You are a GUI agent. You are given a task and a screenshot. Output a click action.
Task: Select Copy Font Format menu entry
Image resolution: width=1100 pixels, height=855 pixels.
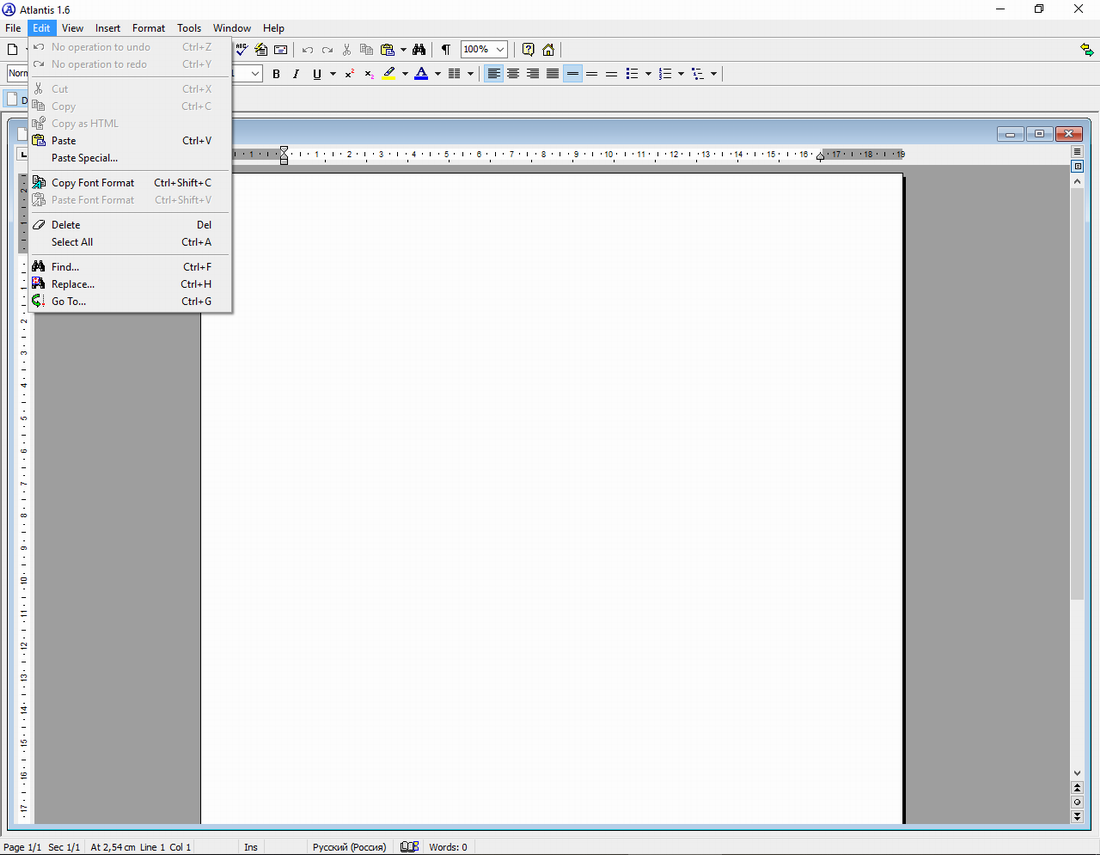pyautogui.click(x=130, y=182)
